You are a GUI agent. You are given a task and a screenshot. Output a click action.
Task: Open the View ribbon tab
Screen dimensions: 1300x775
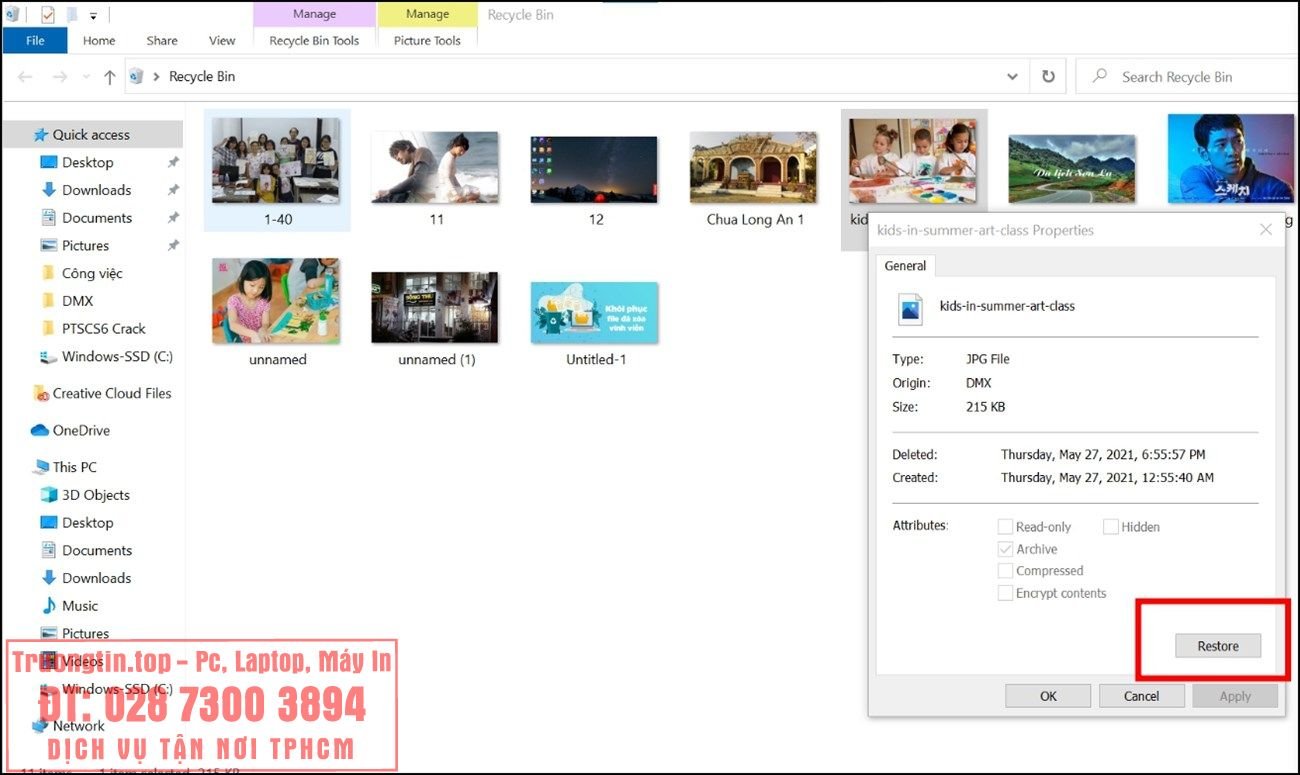[221, 40]
